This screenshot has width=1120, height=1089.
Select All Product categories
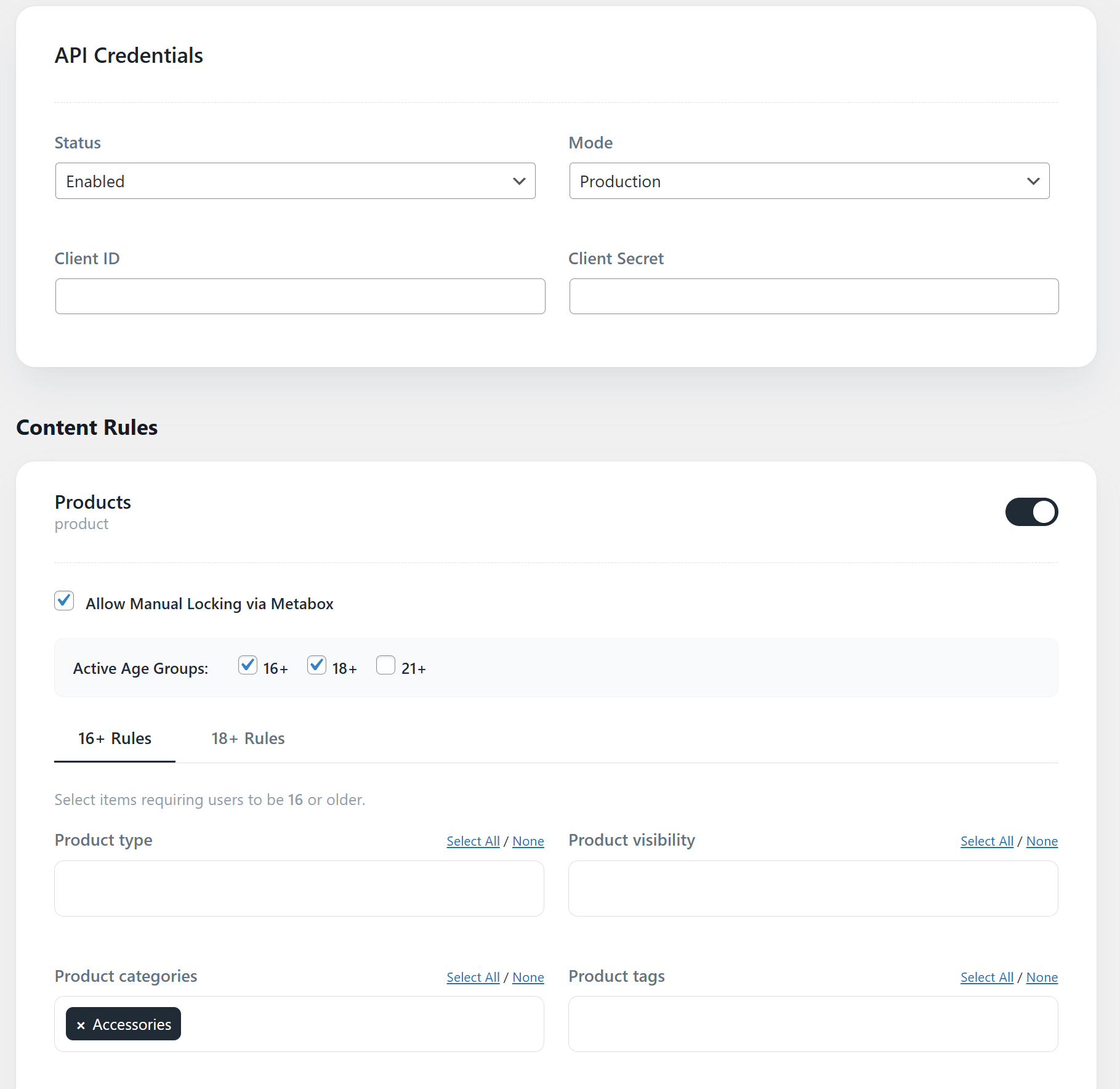point(473,978)
